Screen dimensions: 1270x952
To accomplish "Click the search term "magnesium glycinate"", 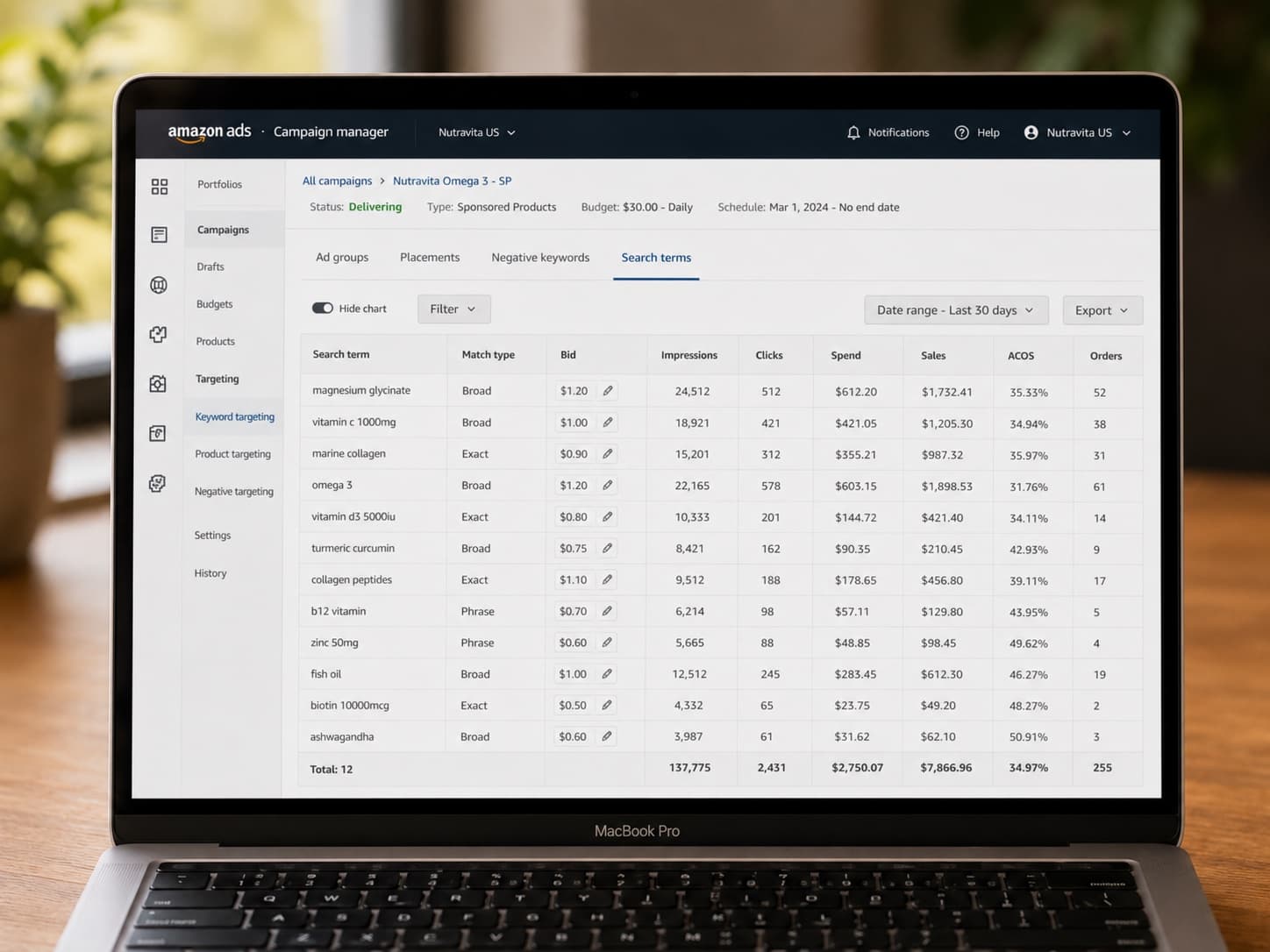I will (x=361, y=391).
